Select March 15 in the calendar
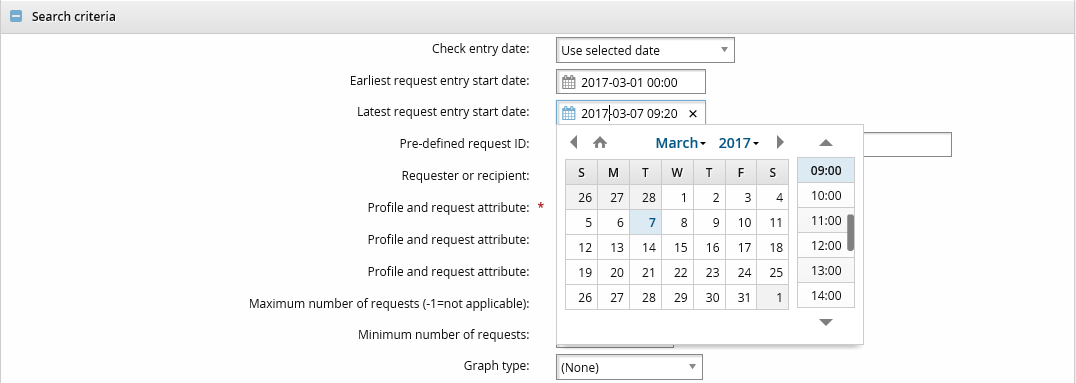The width and height of the screenshot is (1076, 383). 677,248
